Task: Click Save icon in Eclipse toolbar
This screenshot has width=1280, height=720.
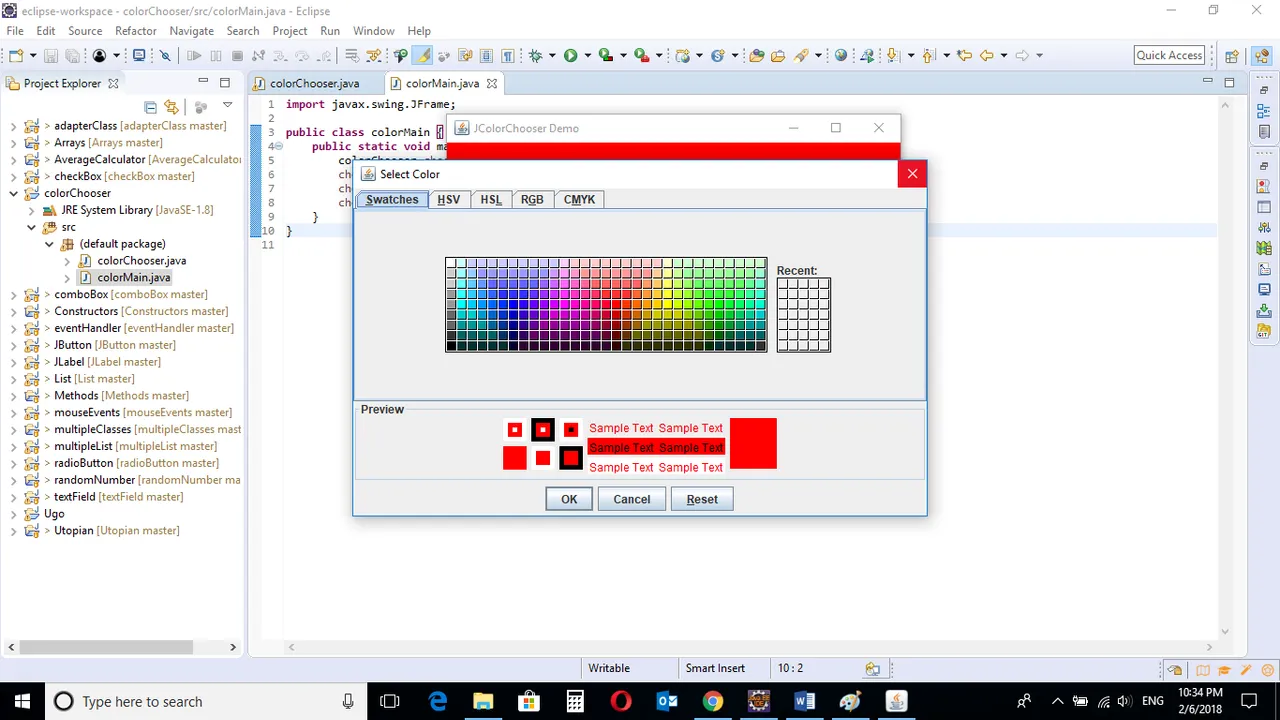Action: (x=52, y=56)
